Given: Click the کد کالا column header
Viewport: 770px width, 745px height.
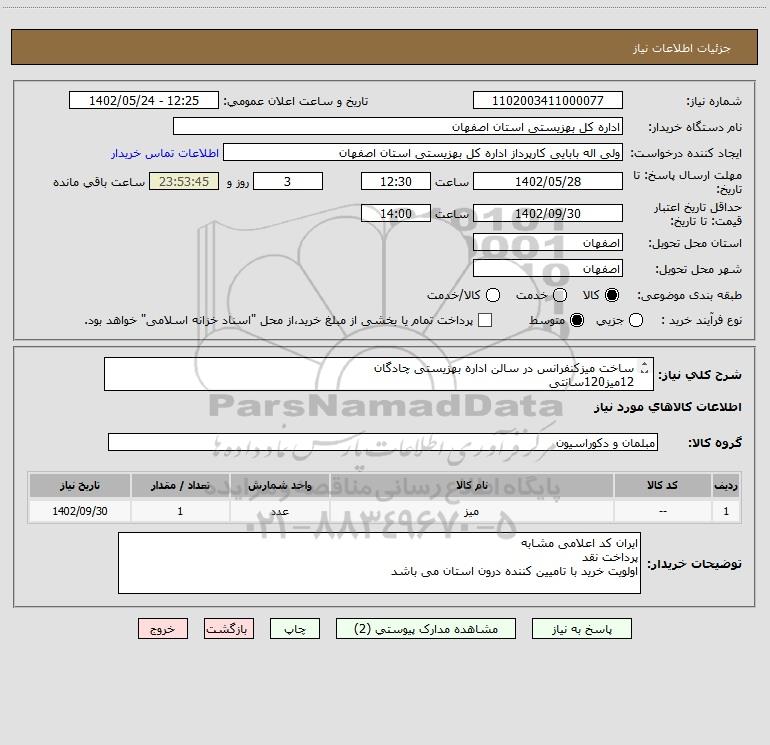Looking at the screenshot, I should pos(662,485).
